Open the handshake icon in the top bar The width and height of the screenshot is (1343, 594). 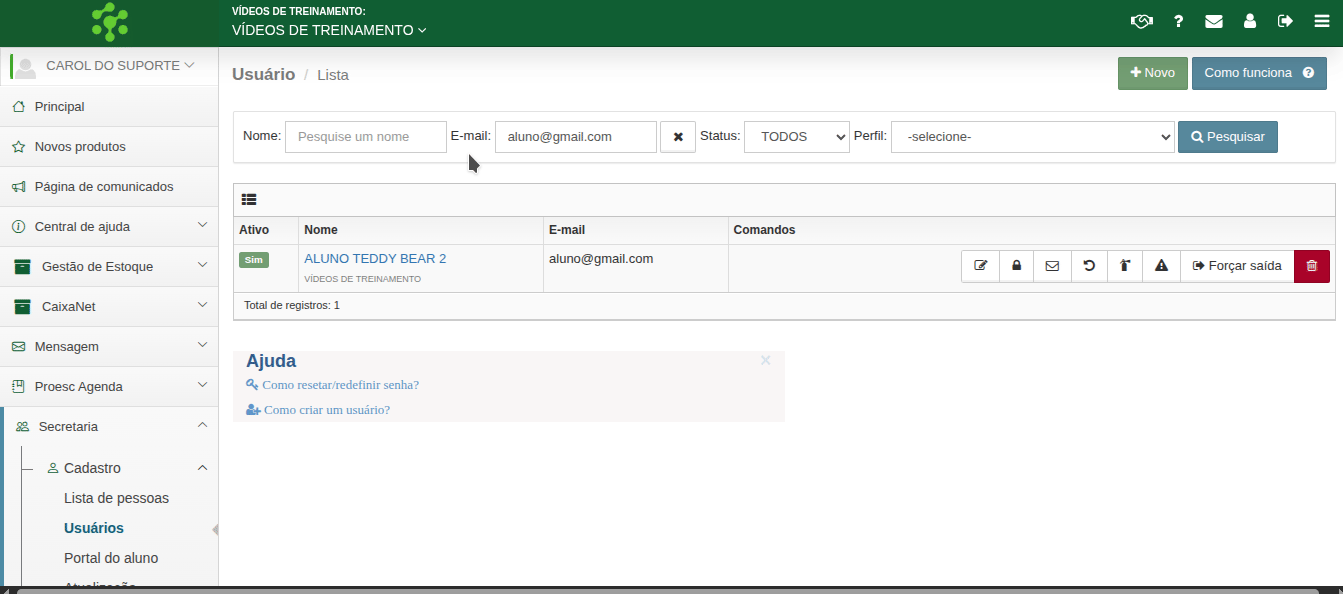(x=1141, y=21)
